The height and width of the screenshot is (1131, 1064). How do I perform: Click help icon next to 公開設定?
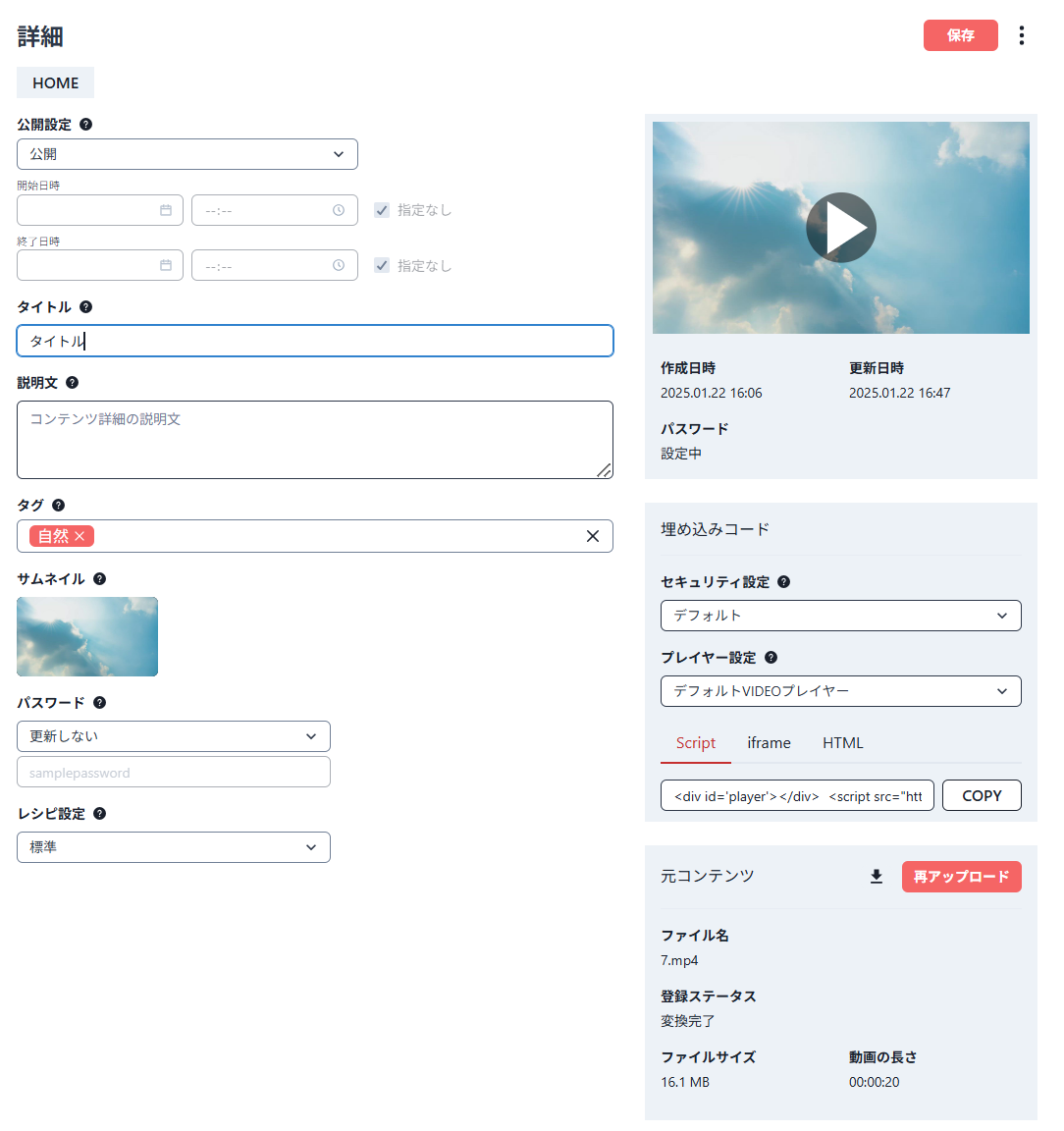[x=86, y=125]
